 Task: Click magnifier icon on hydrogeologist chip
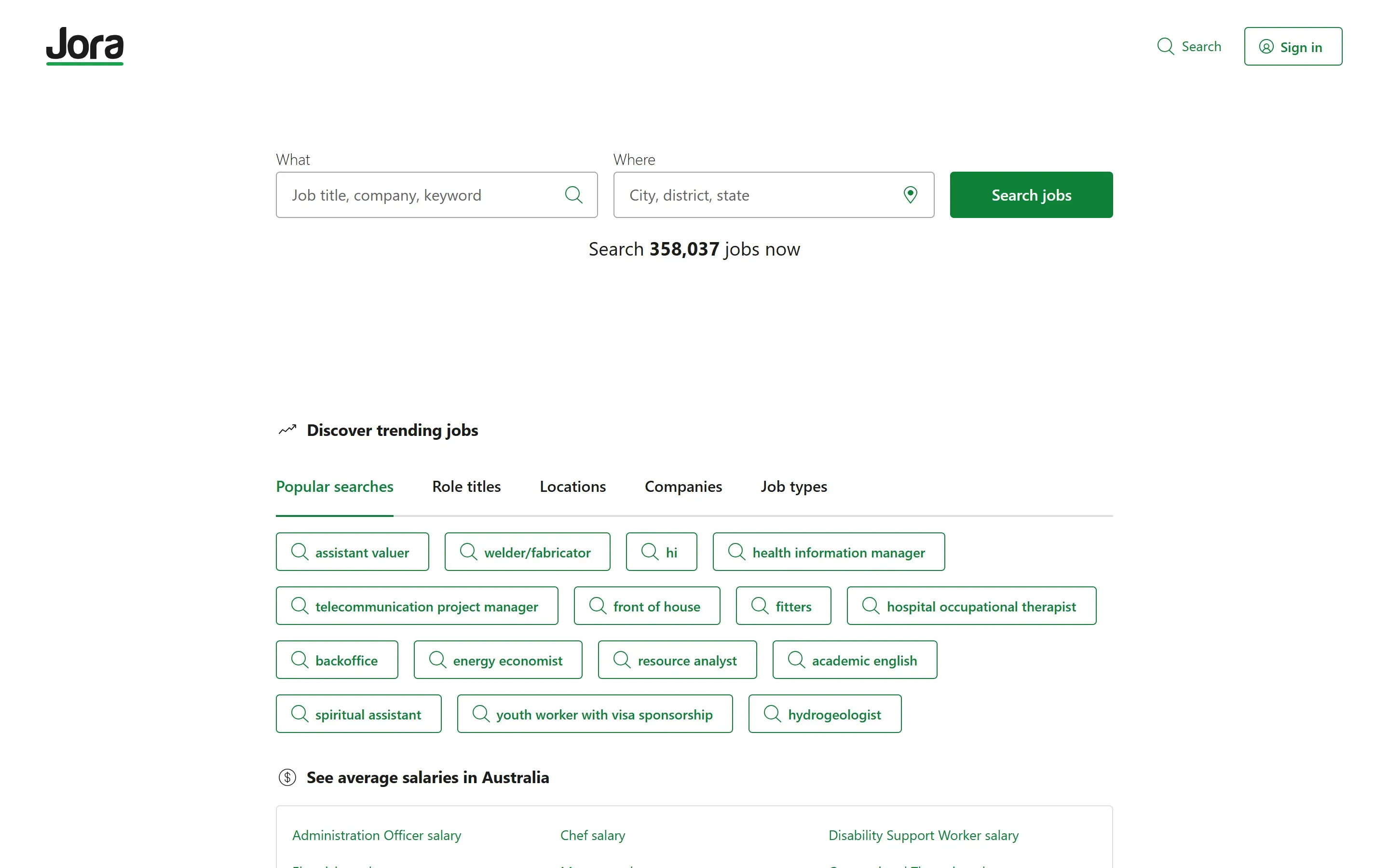pyautogui.click(x=773, y=714)
